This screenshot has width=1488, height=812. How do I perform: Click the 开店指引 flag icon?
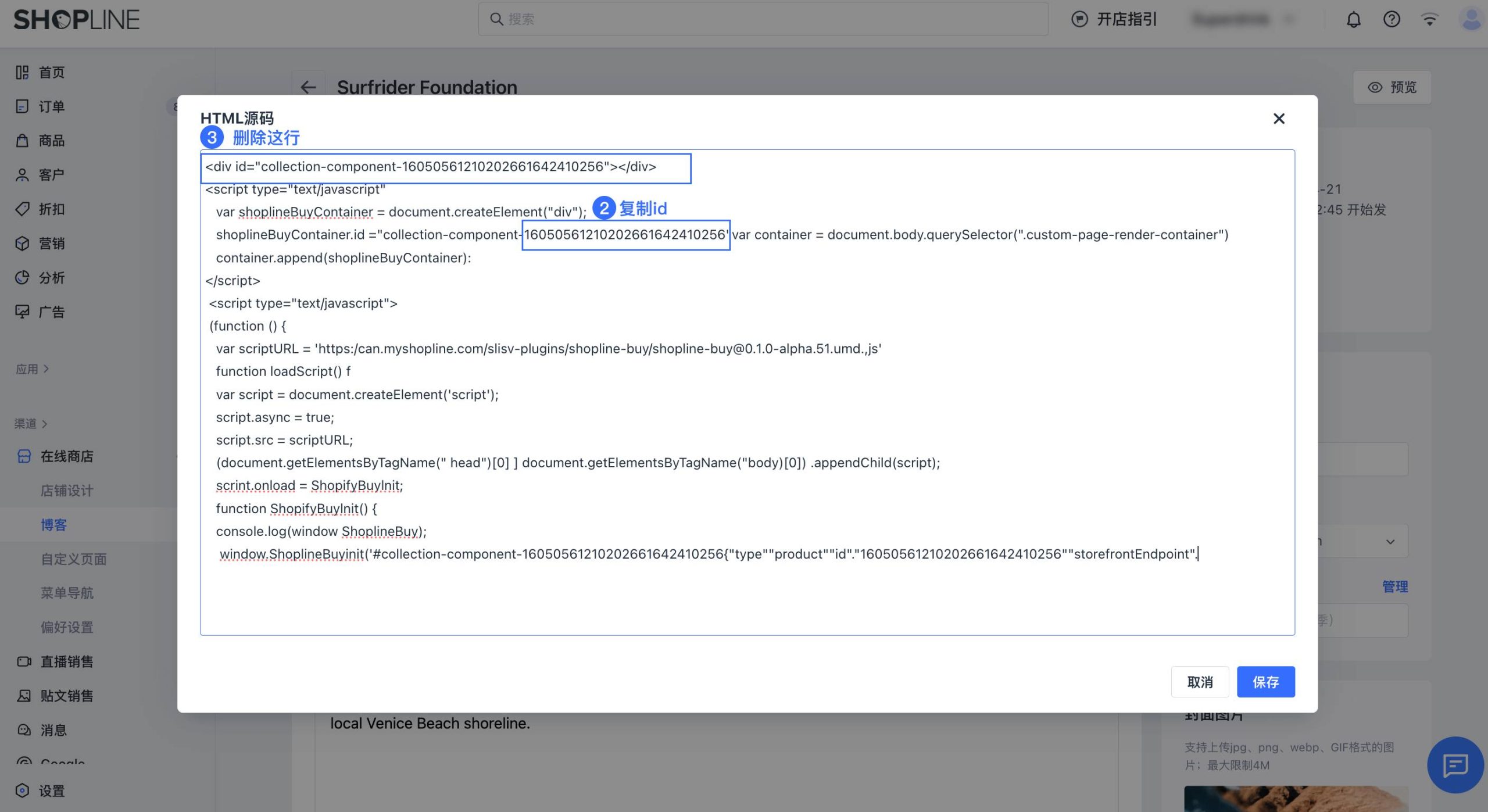[1079, 19]
